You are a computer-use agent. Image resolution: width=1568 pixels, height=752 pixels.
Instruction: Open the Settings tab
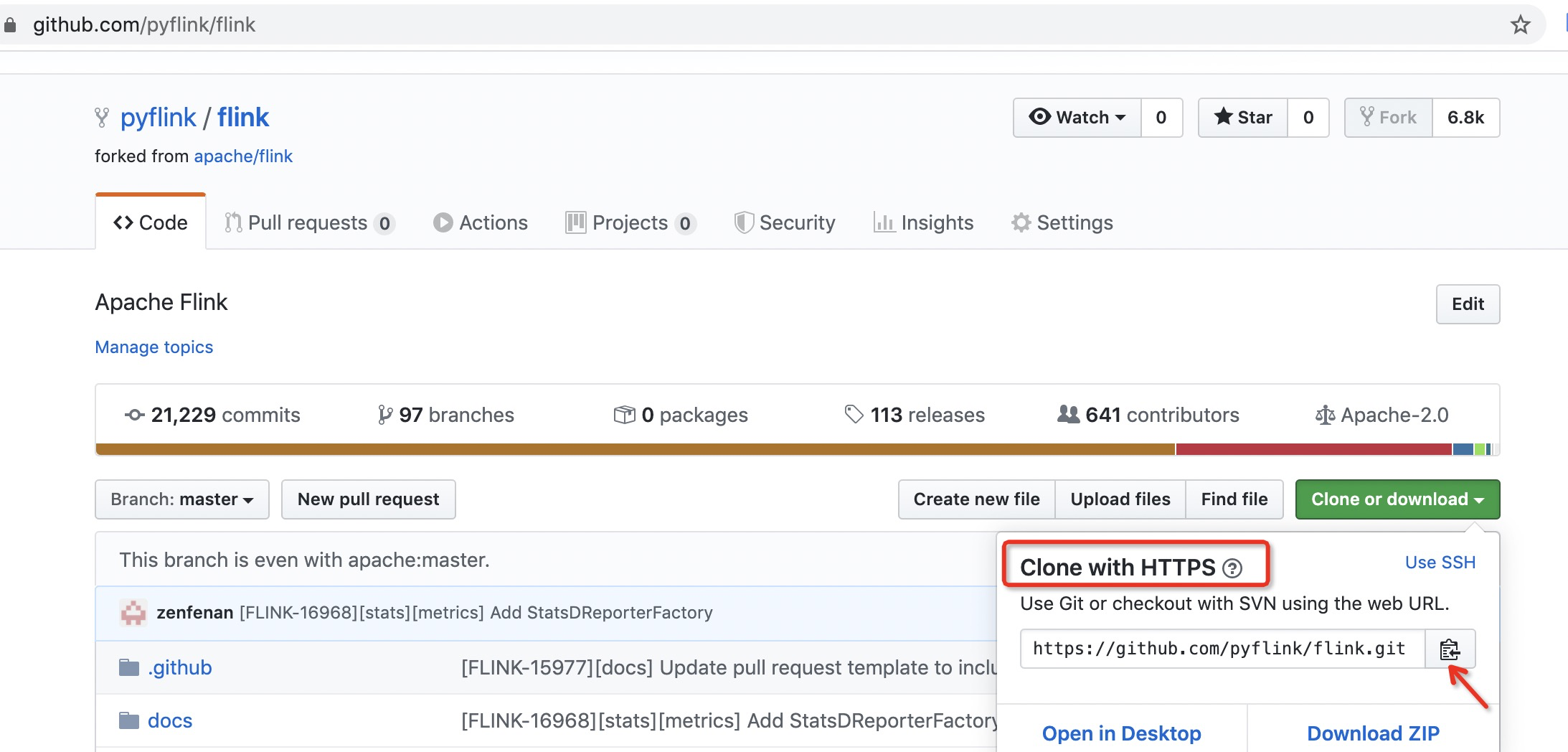point(1062,223)
